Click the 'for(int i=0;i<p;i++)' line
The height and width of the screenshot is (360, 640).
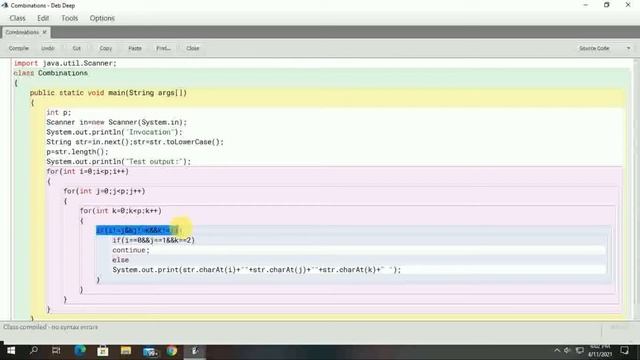pyautogui.click(x=88, y=171)
